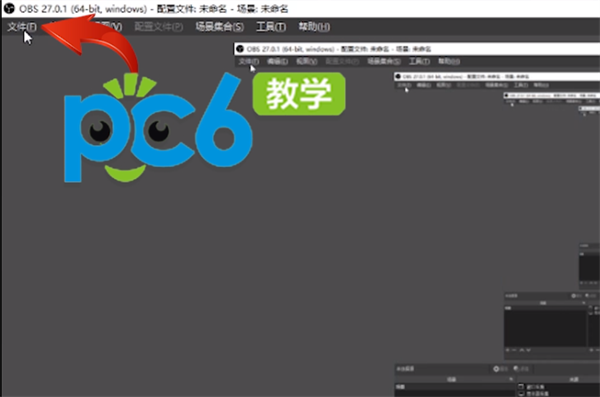600x397 pixels.
Task: Click the 滤镜 filters button beside 未选择源
Action: tap(521, 369)
